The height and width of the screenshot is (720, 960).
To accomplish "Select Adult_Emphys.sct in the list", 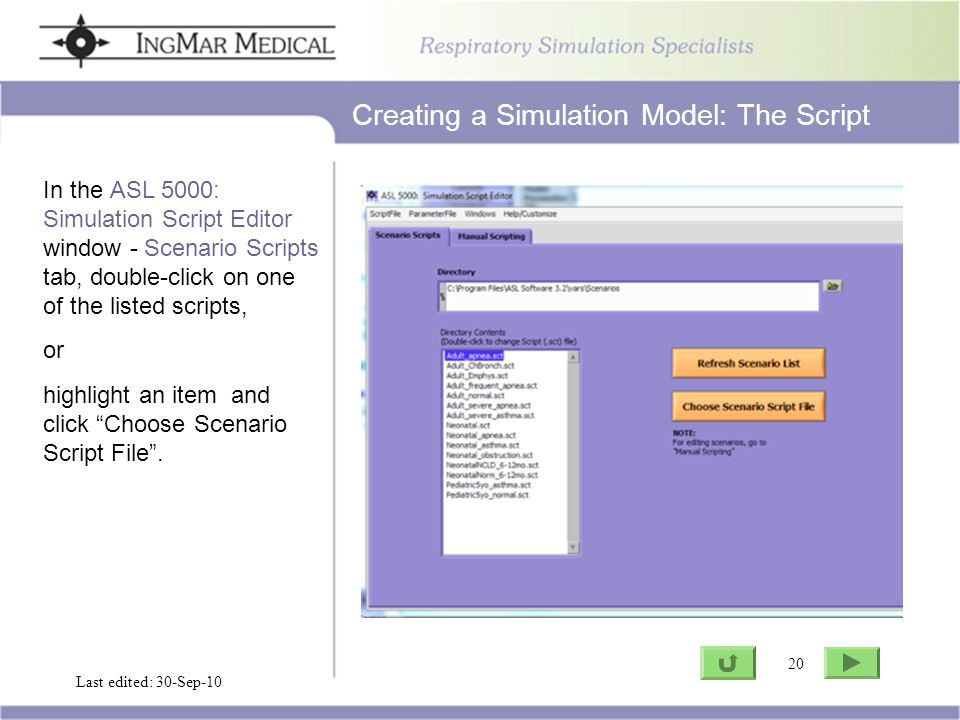I will (477, 375).
